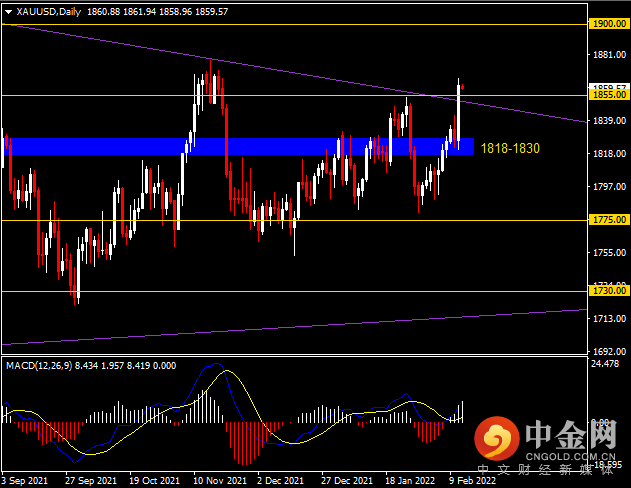Select the XAUUSD,Daily chart title text
This screenshot has height=488, width=631.
49,12
